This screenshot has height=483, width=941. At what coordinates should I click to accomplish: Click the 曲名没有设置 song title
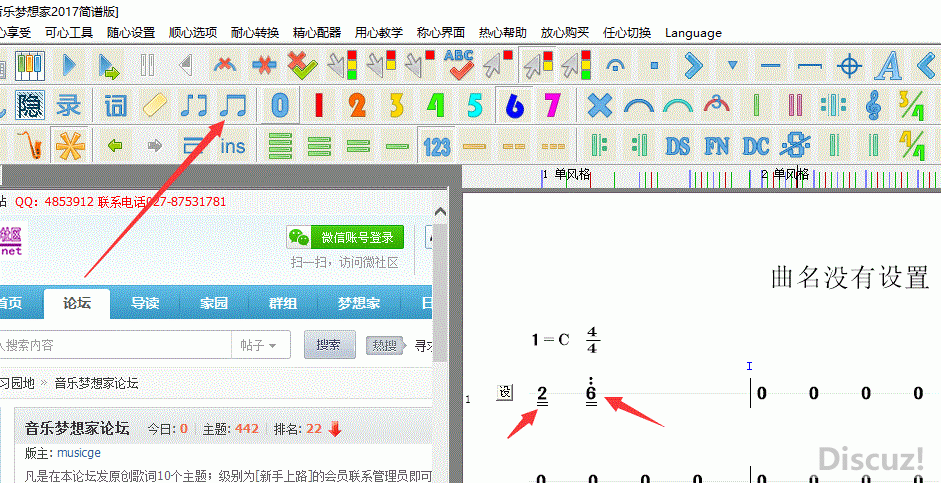pos(850,278)
